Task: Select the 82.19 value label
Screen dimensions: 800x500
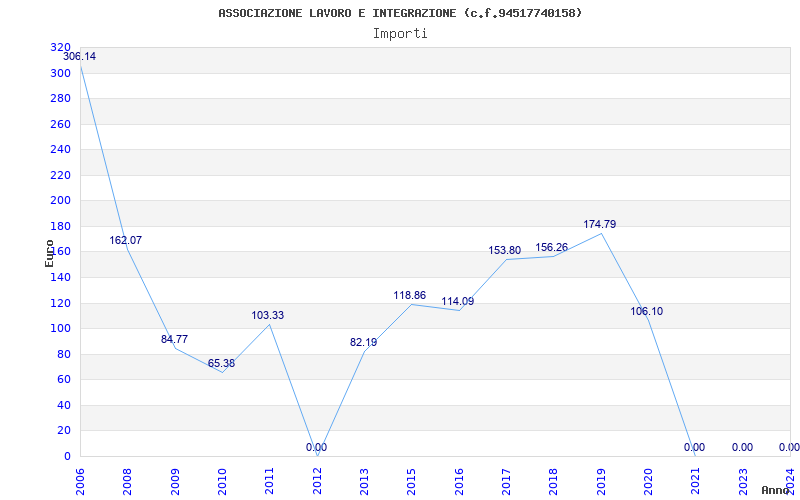Action: point(363,343)
